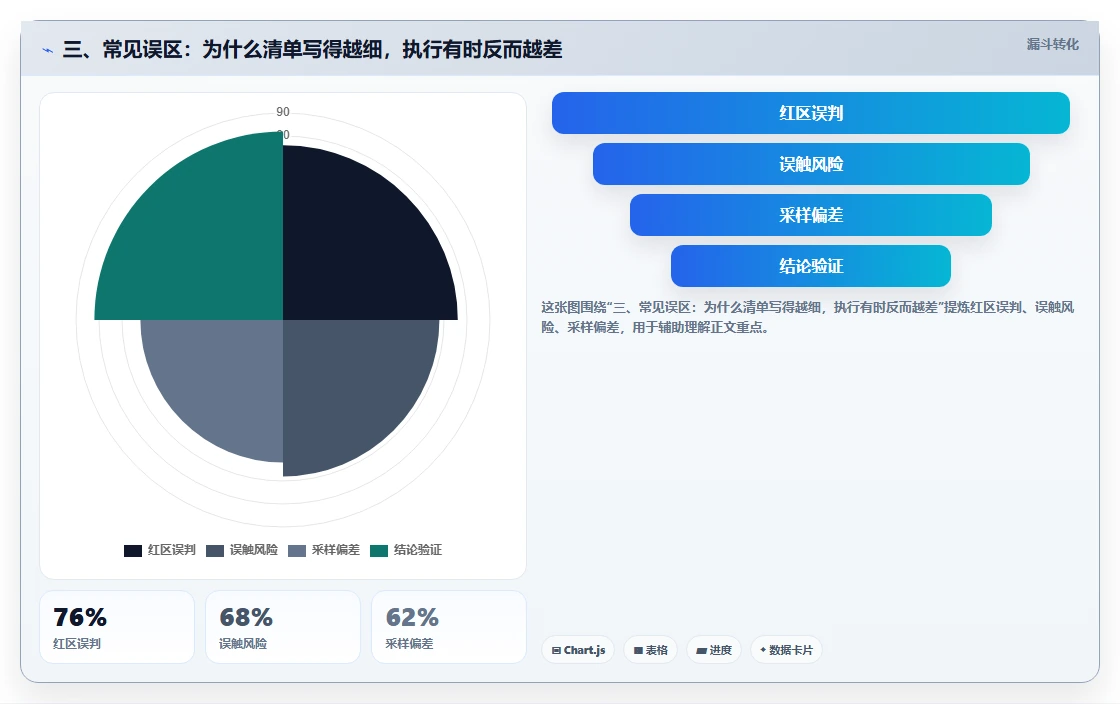This screenshot has width=1120, height=704.
Task: Click the 误触风险 funnel bar
Action: point(811,164)
